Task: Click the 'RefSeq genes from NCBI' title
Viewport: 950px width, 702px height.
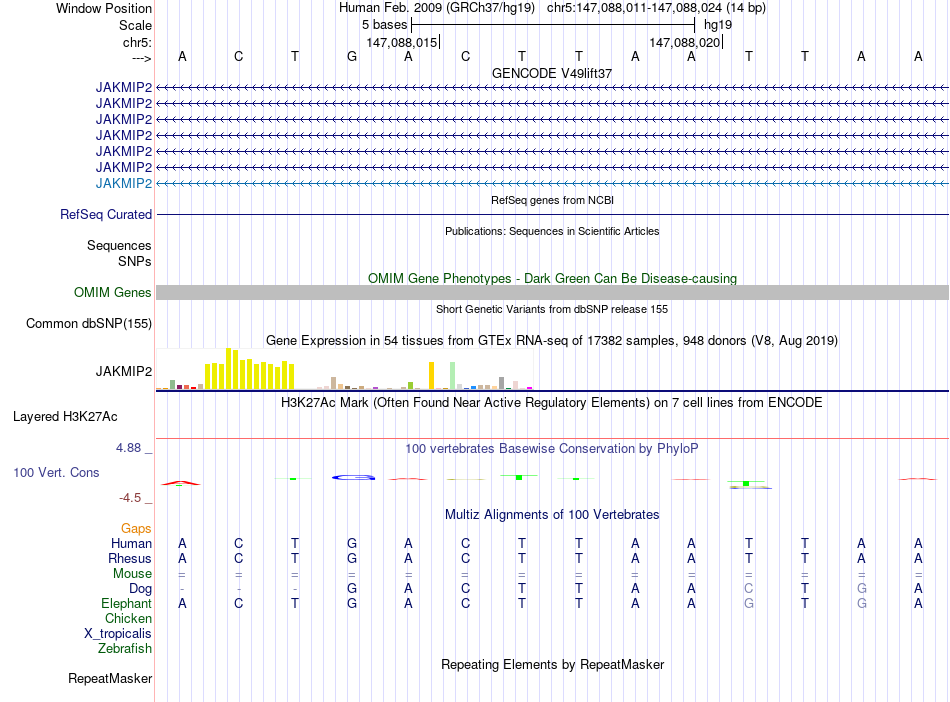Action: coord(552,200)
